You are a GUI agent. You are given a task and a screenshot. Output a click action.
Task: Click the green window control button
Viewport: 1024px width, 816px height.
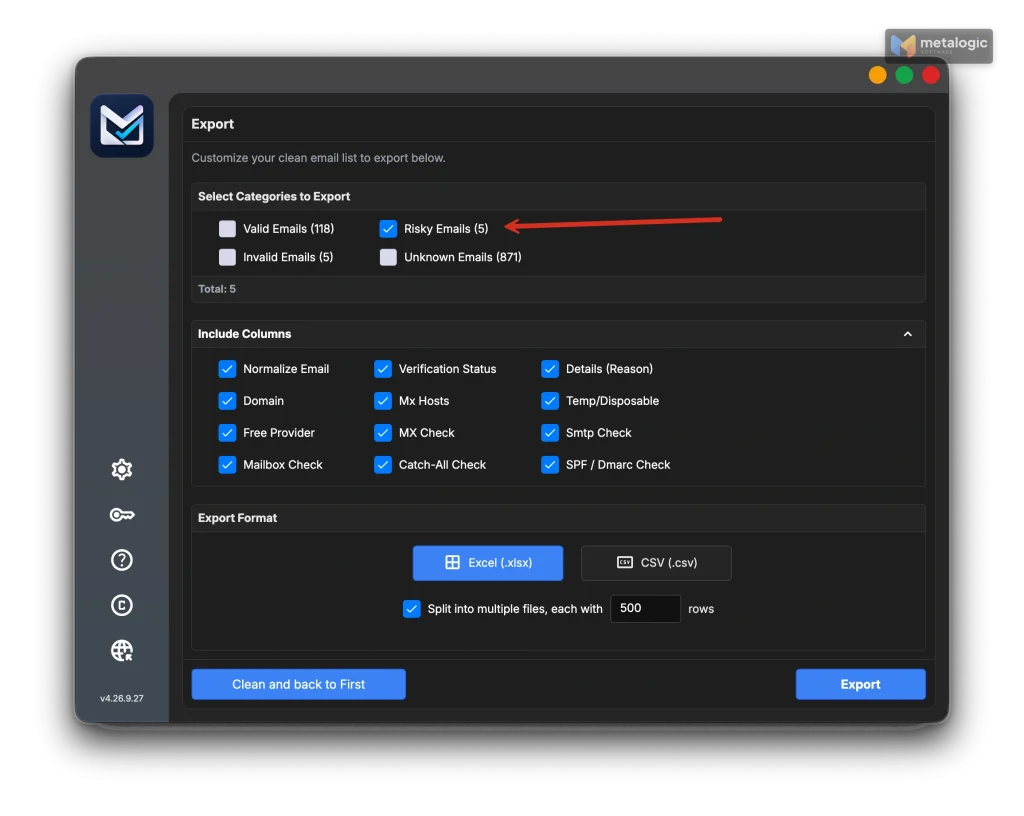point(904,75)
